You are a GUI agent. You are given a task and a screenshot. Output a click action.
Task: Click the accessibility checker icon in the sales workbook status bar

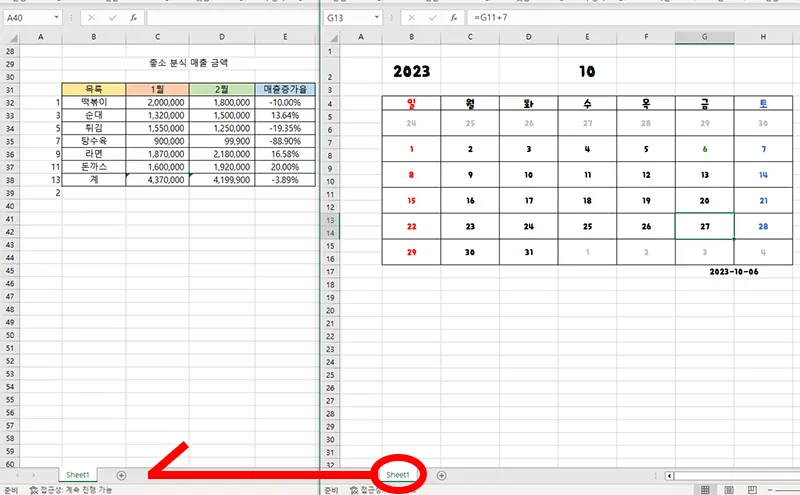[x=34, y=490]
